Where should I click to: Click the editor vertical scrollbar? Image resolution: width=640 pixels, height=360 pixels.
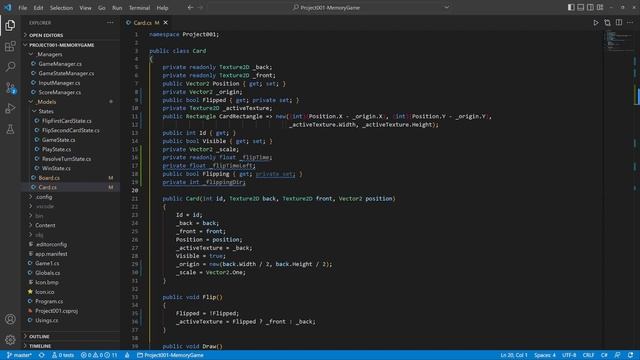tap(637, 190)
